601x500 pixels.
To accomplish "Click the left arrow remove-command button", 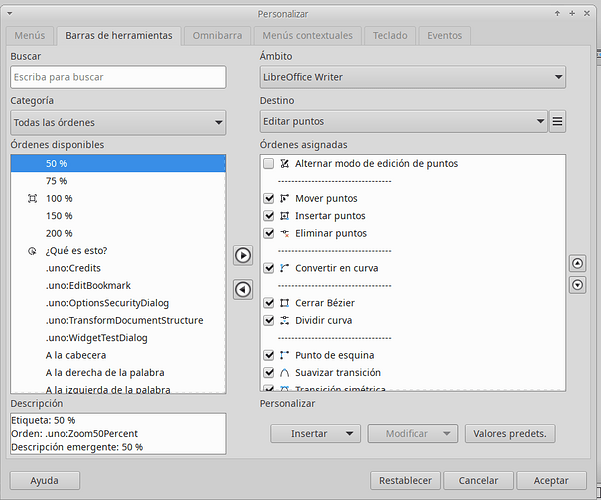I will click(242, 289).
